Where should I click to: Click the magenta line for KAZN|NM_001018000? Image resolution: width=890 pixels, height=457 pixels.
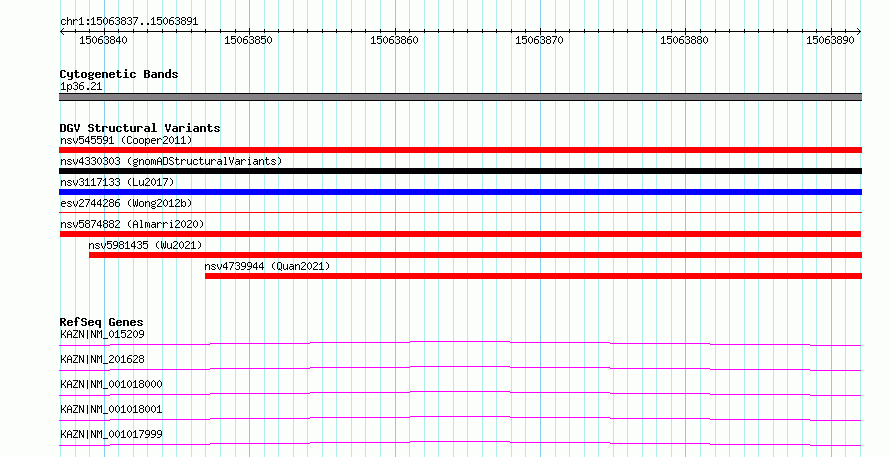click(460, 393)
